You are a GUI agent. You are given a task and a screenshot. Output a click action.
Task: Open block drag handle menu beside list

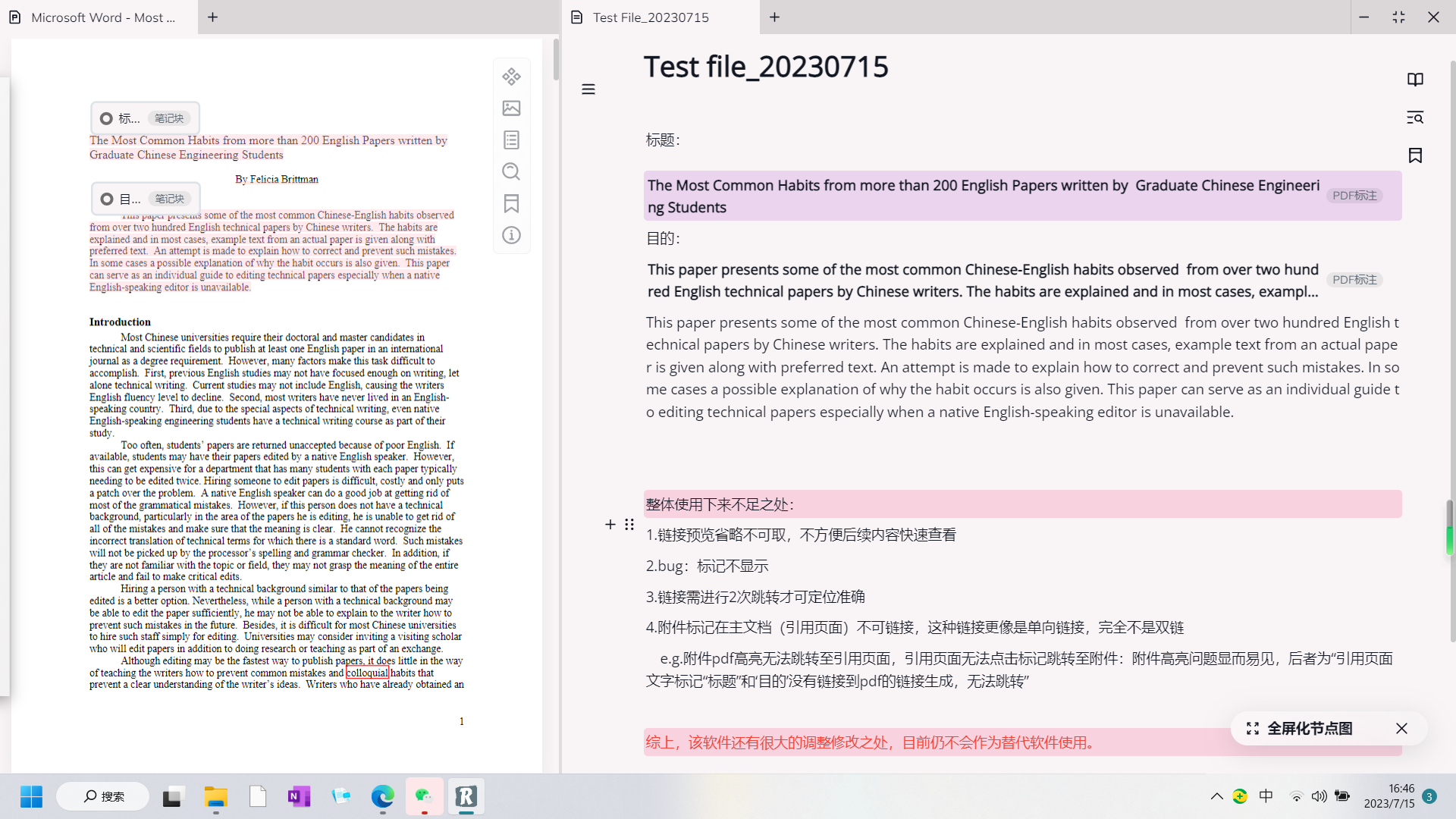[629, 525]
